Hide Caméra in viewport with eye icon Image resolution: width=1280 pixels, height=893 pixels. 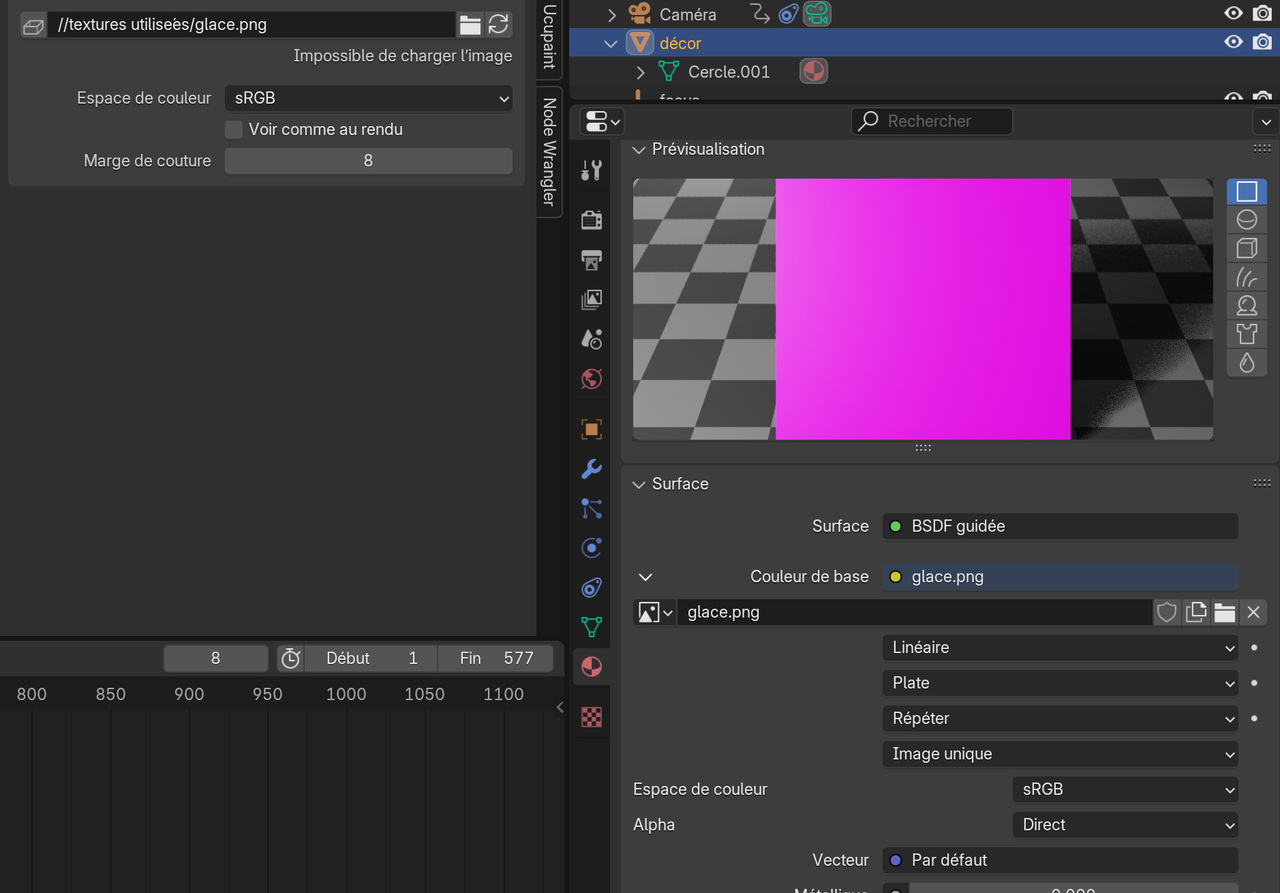click(1234, 14)
